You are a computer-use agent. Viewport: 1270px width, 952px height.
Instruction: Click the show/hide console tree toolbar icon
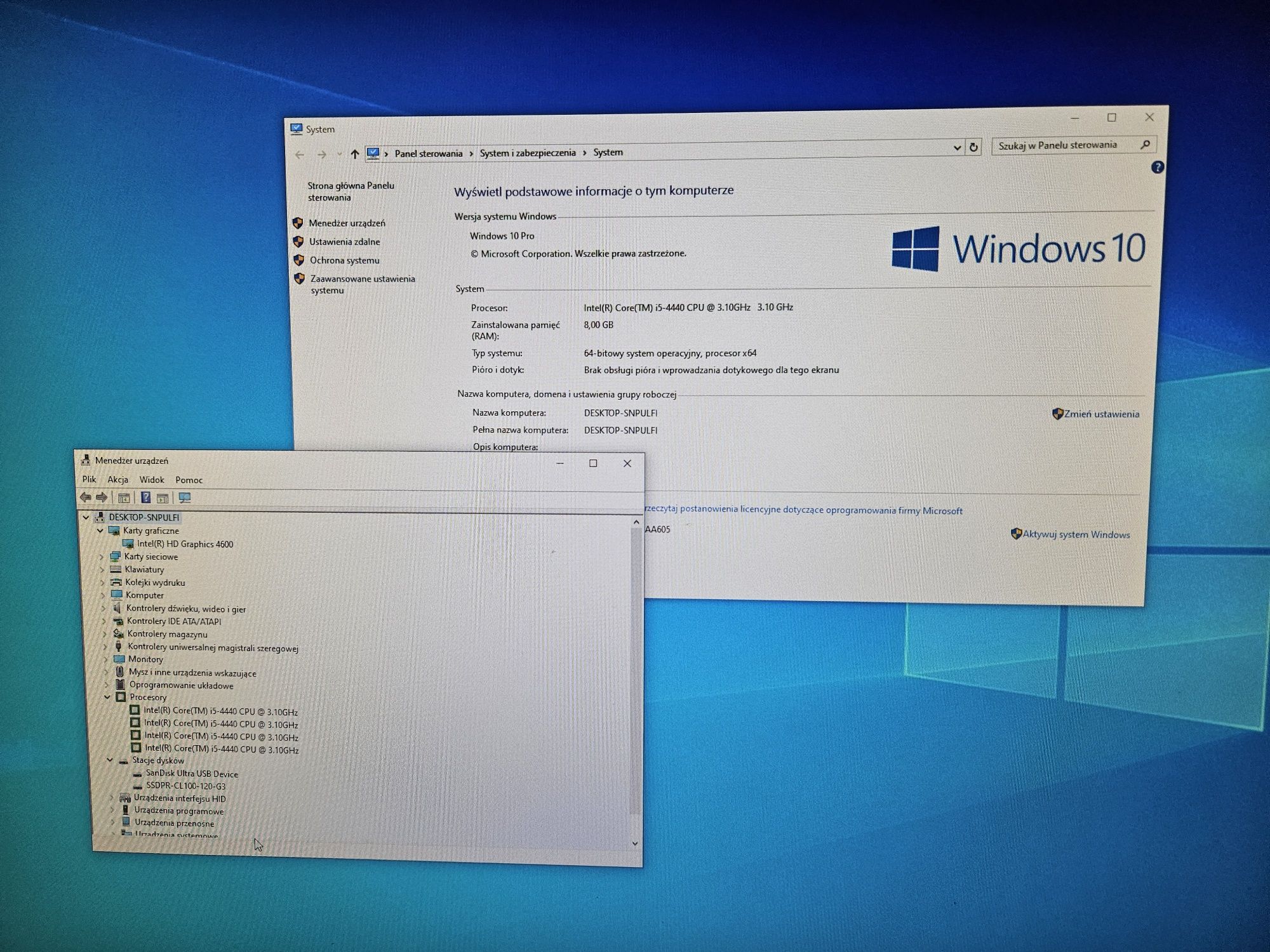pos(124,498)
